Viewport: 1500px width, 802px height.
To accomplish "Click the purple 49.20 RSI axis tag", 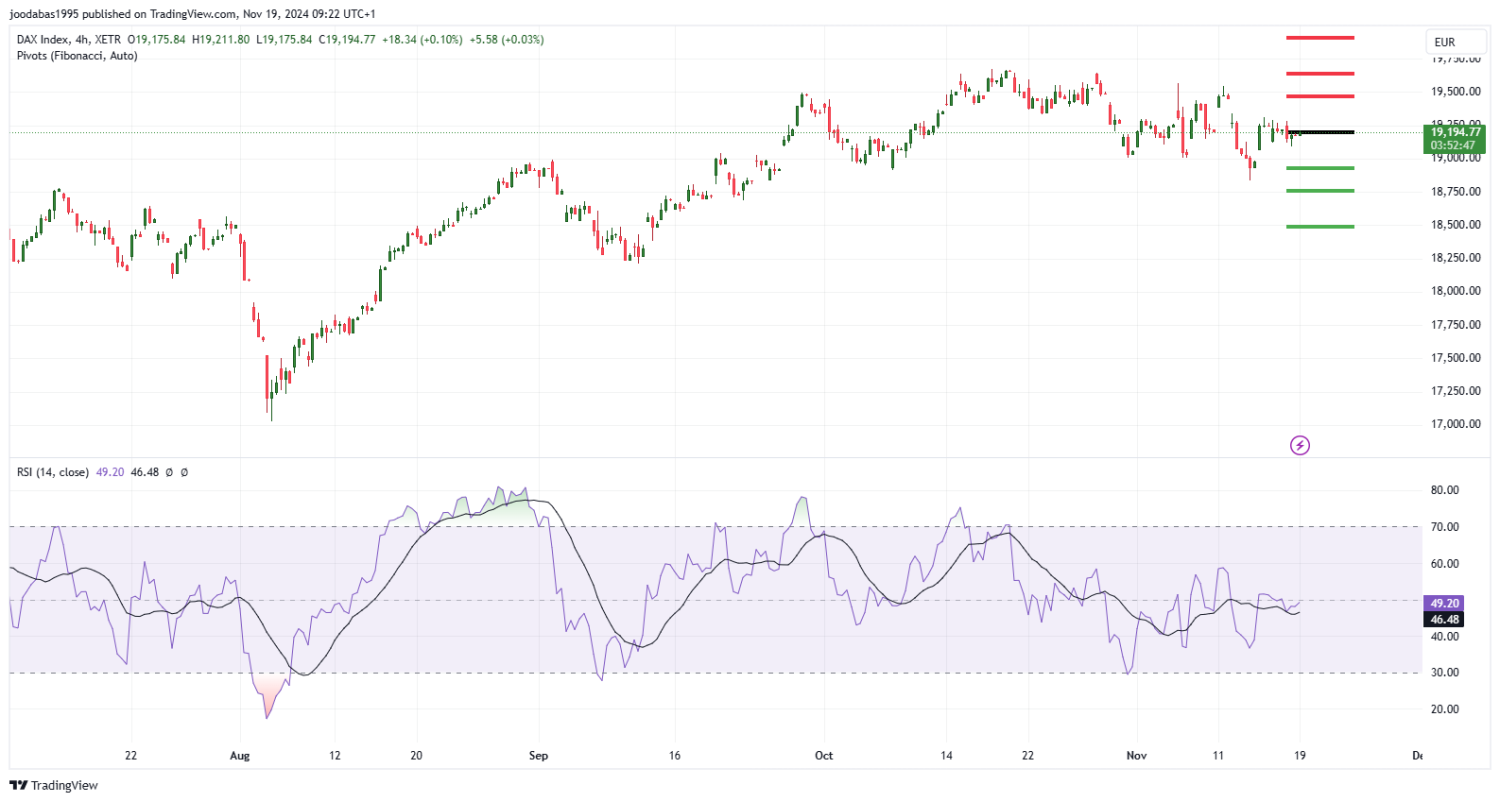I will pos(1446,604).
